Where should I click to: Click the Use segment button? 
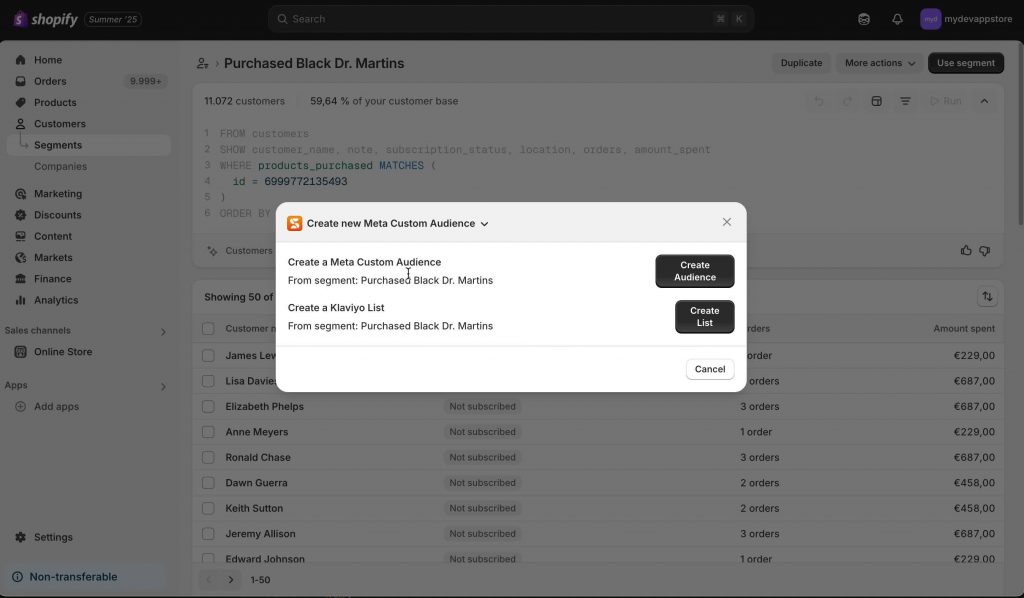coord(966,63)
